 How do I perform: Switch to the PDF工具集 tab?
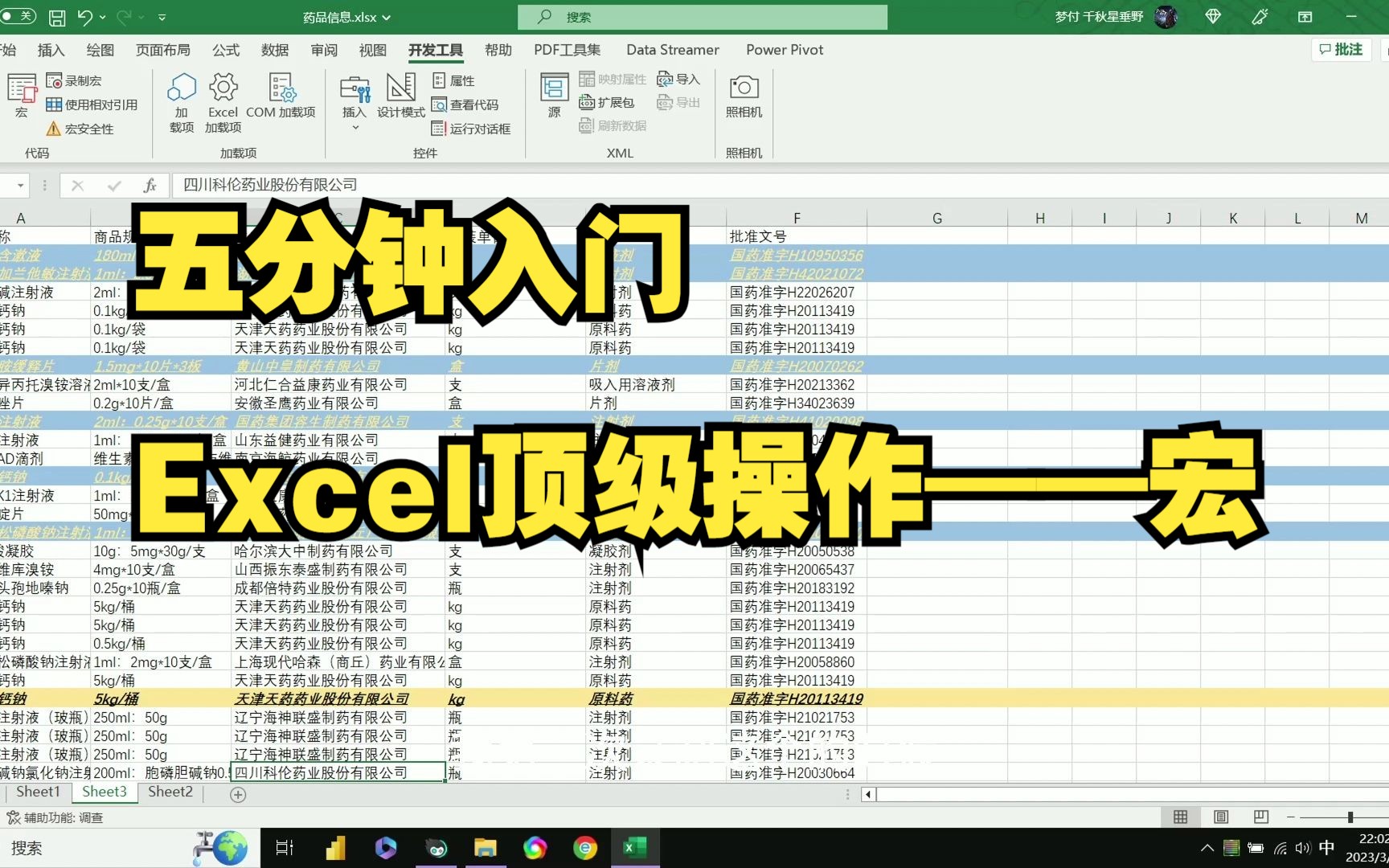[567, 50]
